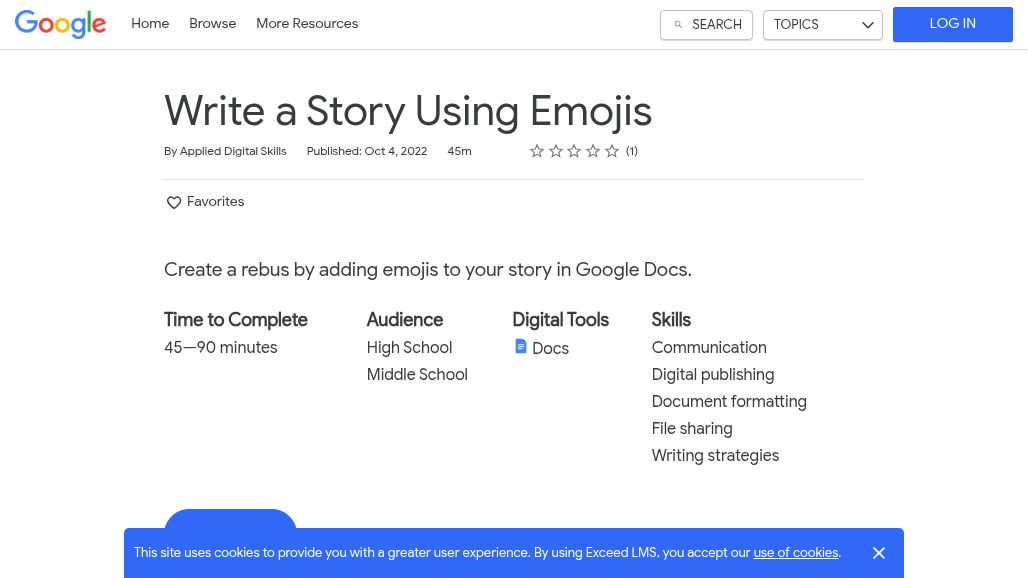1028x578 pixels.
Task: Open the Home nav link
Action: (x=150, y=24)
